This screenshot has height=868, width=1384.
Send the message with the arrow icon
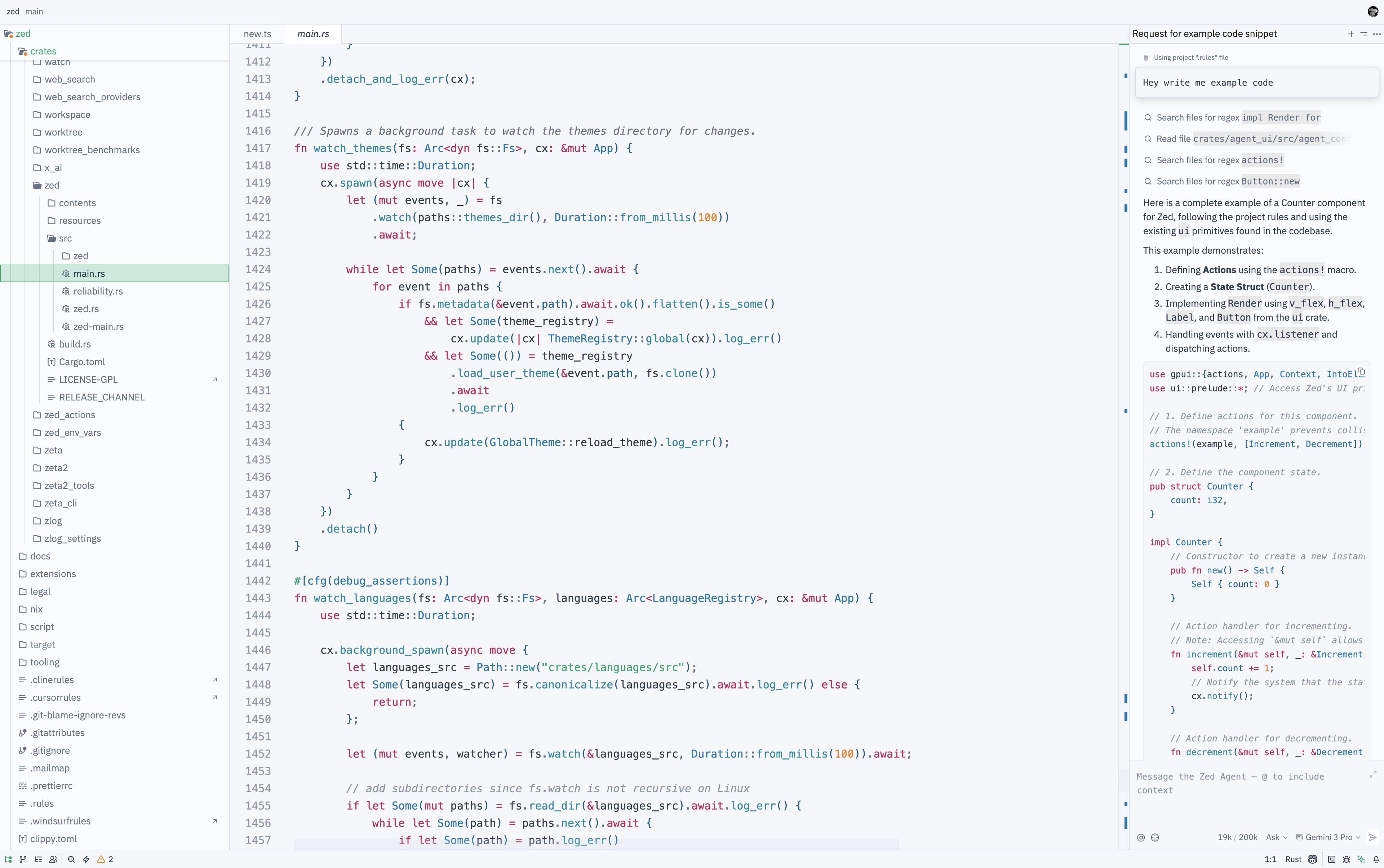click(x=1372, y=838)
